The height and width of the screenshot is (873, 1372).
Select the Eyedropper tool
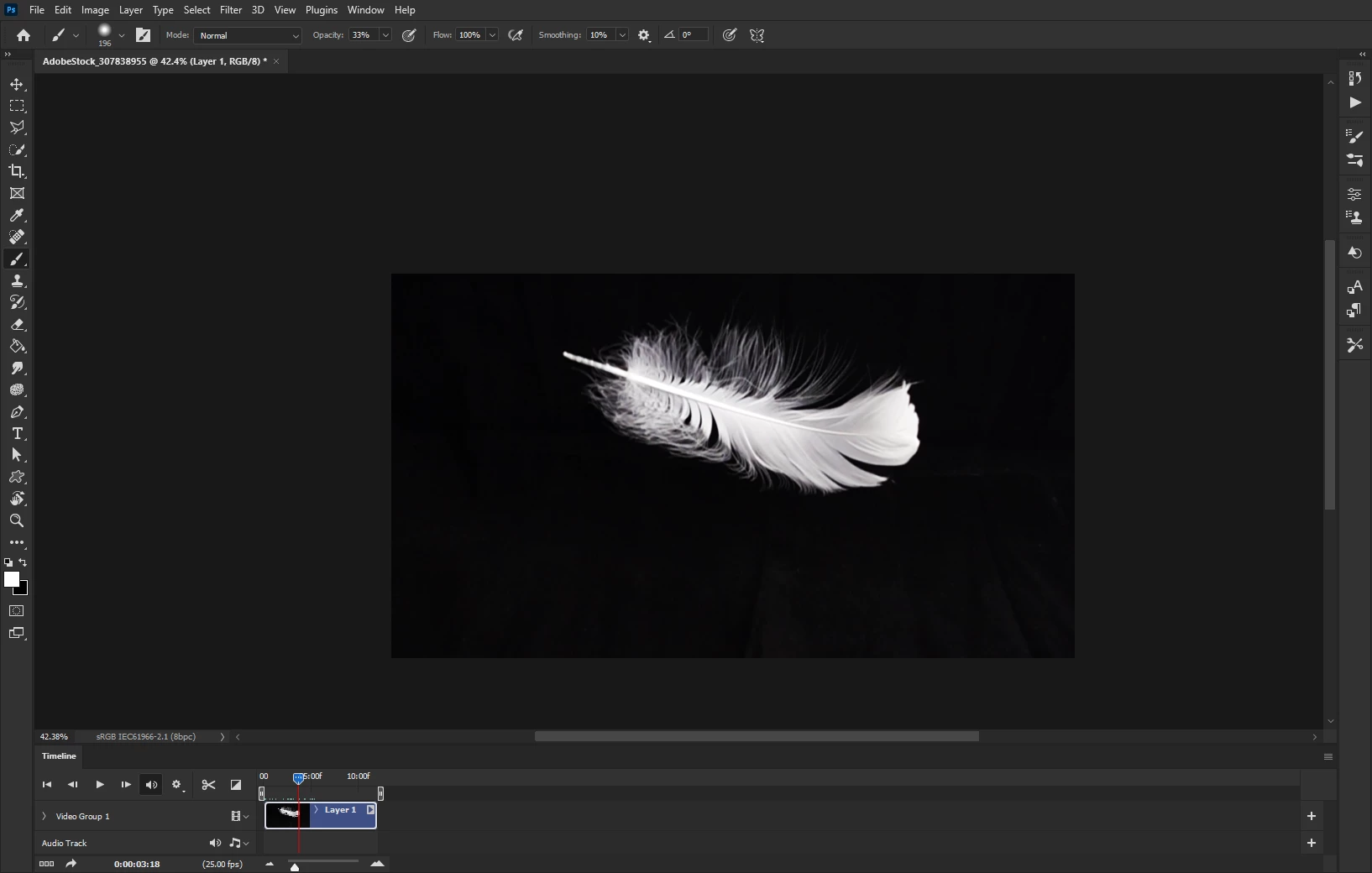[17, 215]
